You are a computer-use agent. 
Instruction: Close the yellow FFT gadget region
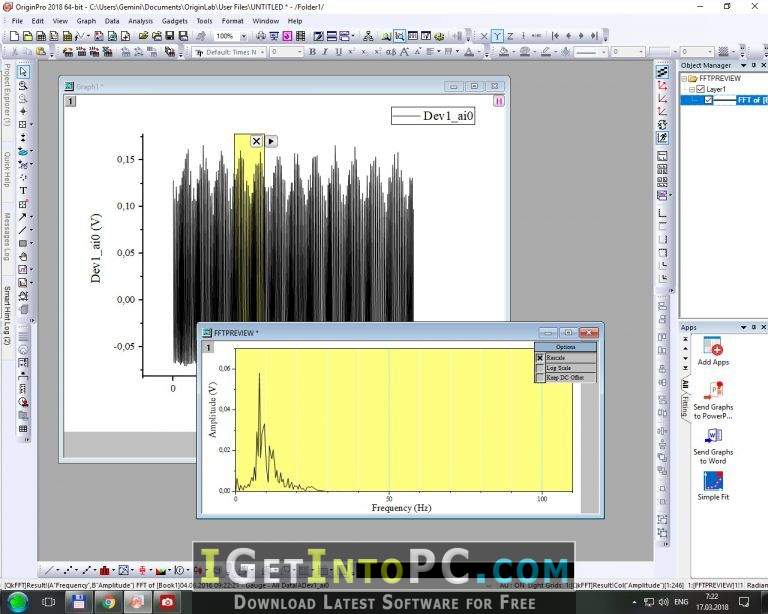[256, 142]
